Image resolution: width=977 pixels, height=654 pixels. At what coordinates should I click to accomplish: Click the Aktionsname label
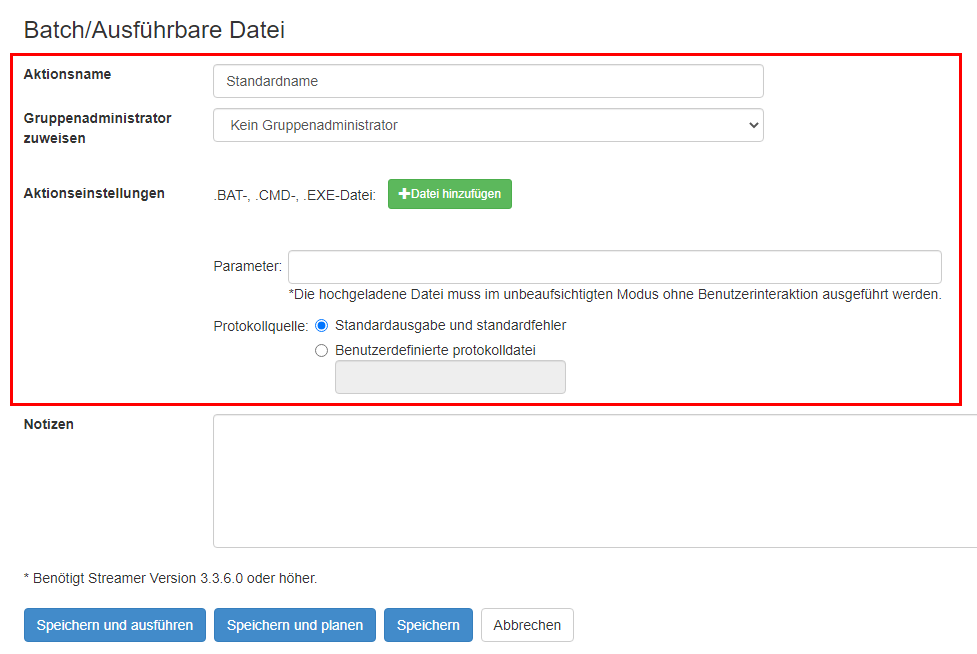tap(67, 74)
